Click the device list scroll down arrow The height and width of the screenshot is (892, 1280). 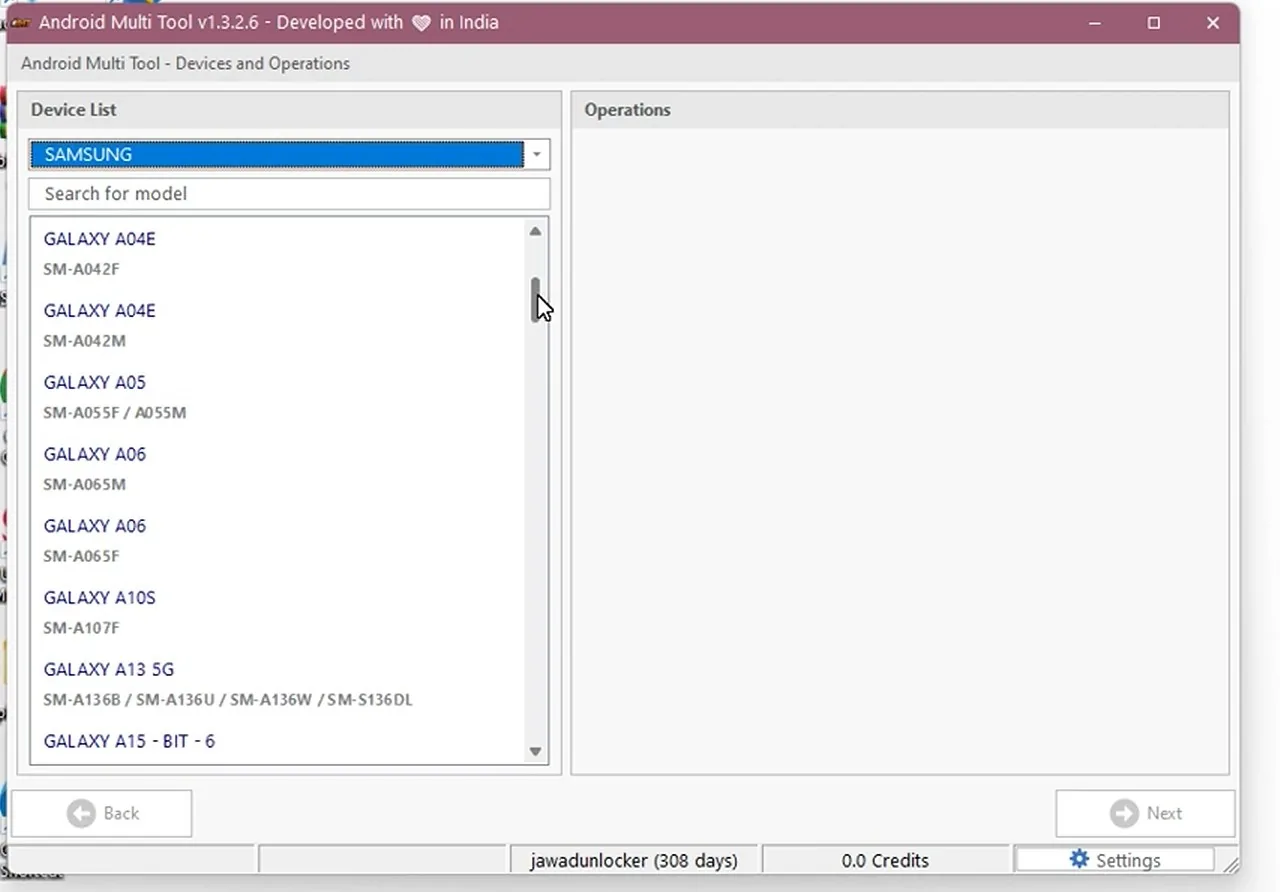pos(536,751)
